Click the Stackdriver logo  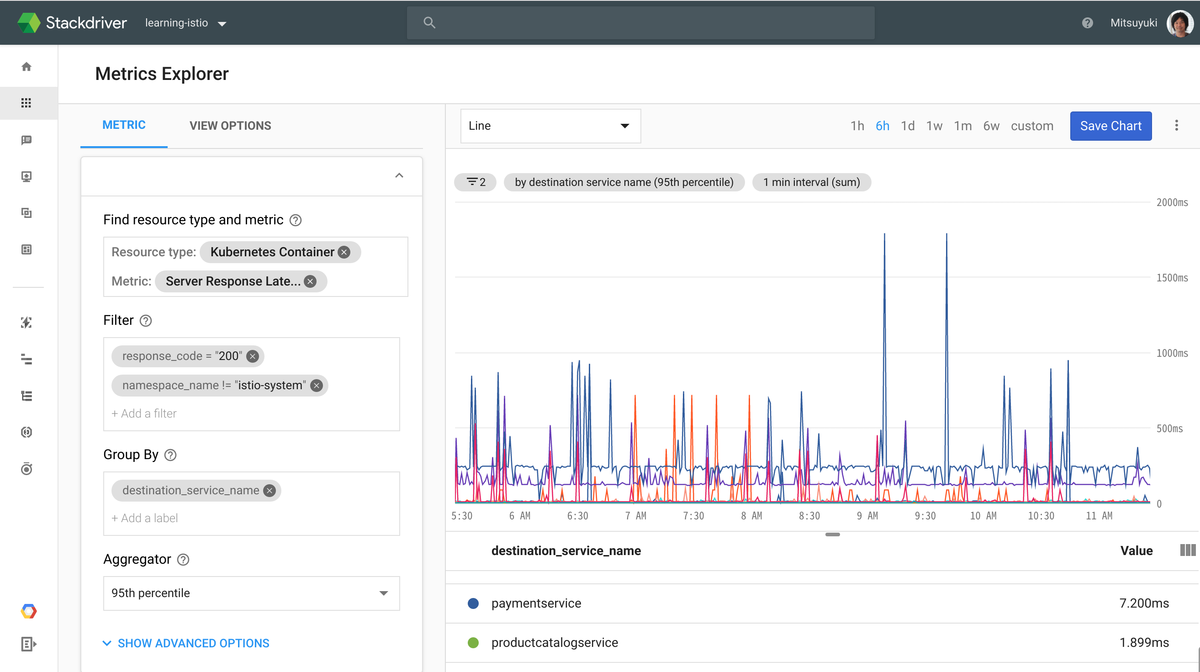[72, 22]
